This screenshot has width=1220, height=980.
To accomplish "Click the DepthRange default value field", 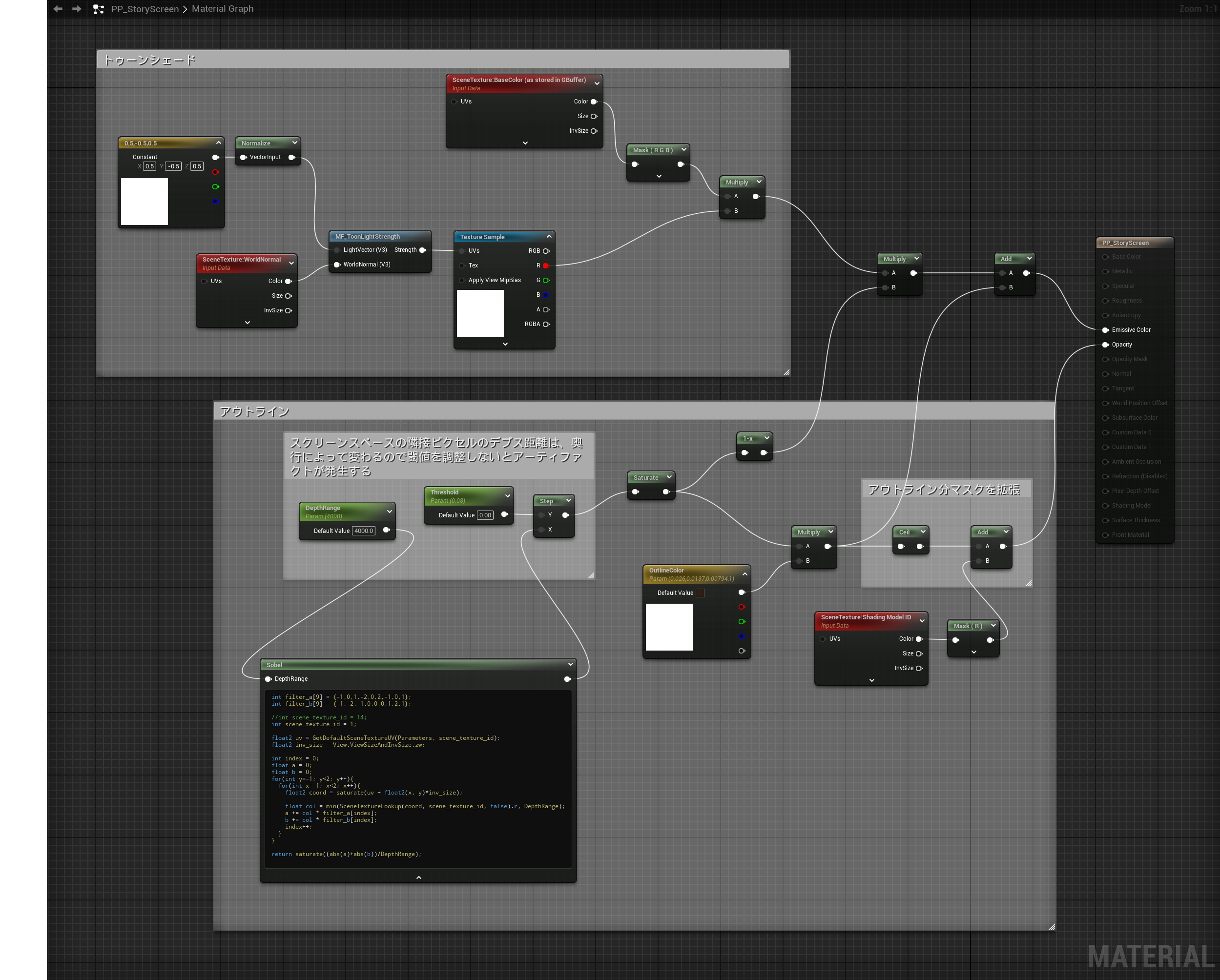I will click(363, 531).
